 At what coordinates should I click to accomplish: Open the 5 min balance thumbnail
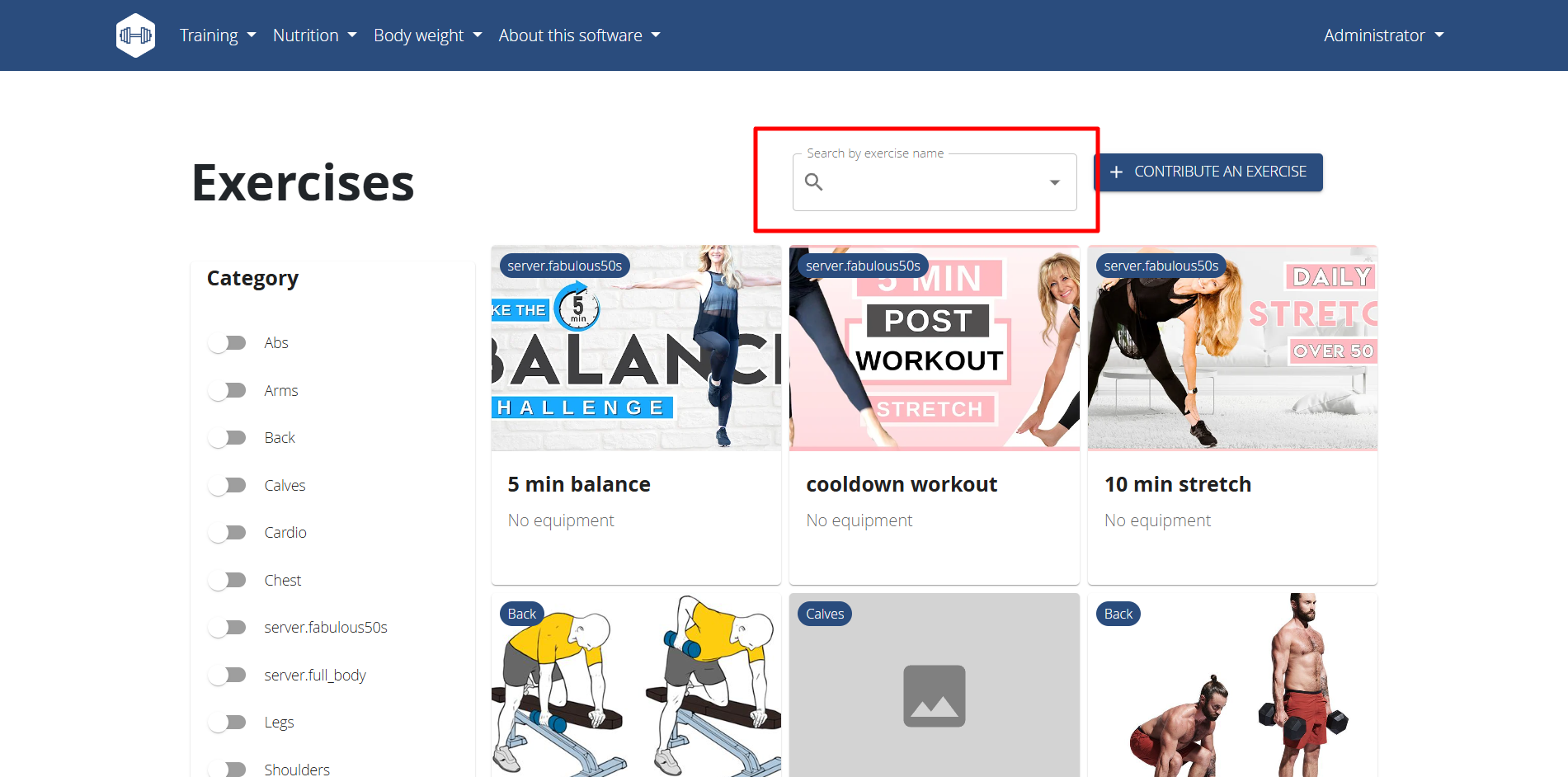636,348
